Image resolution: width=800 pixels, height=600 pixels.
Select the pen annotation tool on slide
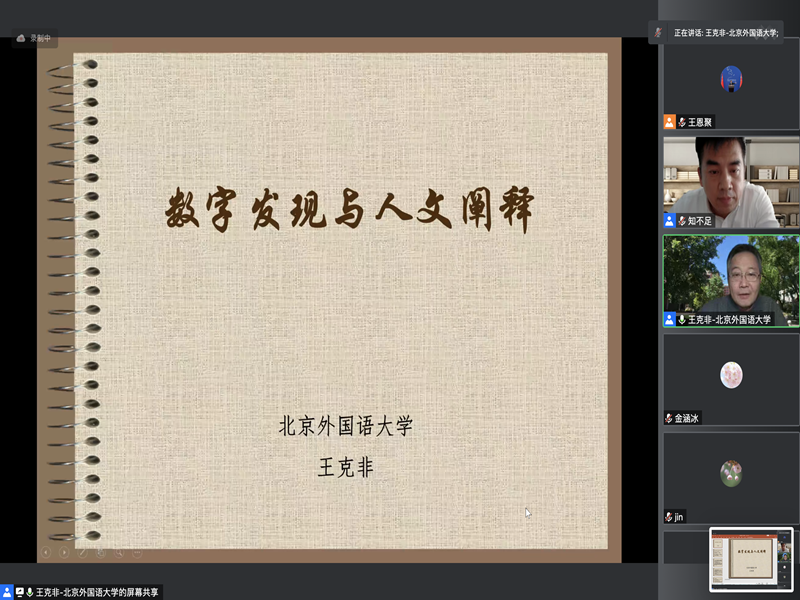[x=82, y=551]
